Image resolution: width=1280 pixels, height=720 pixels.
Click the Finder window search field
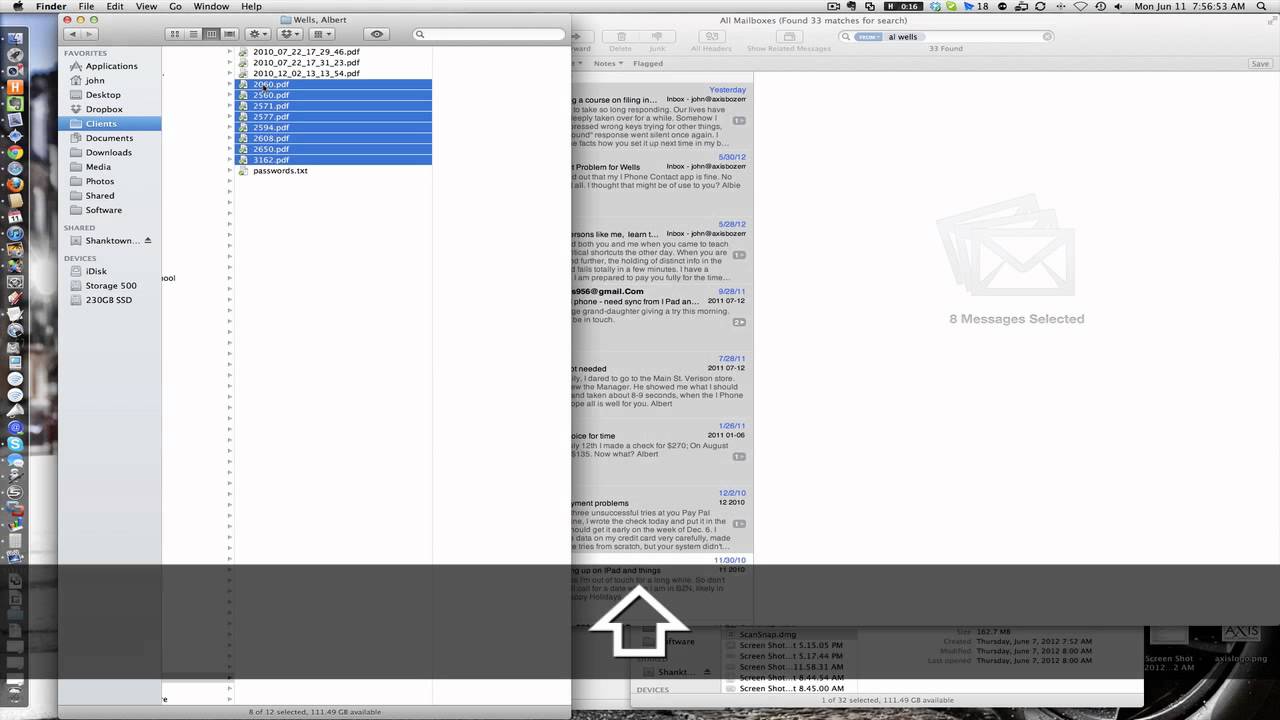[x=488, y=34]
